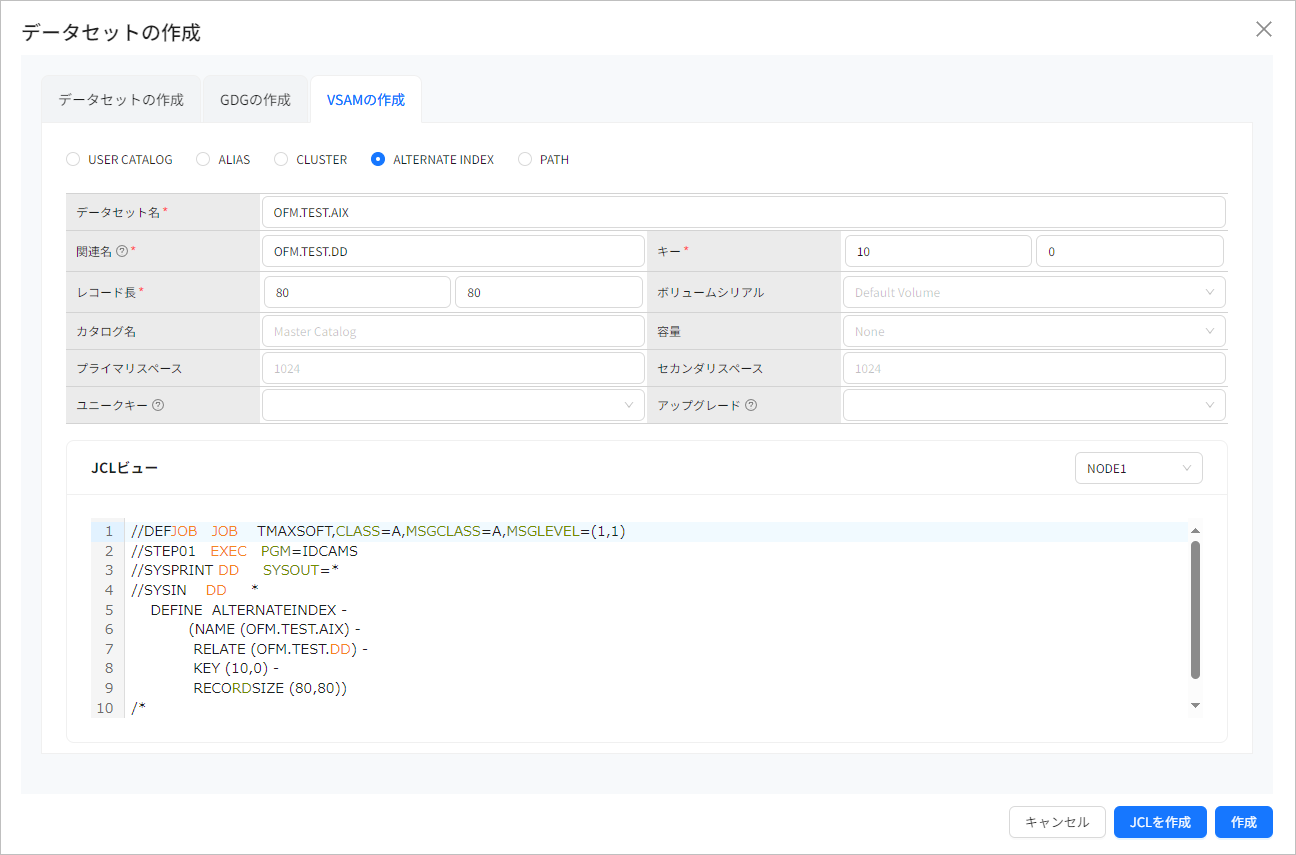Click the 作成 button to create
Viewport: 1296px width, 855px height.
click(x=1243, y=822)
